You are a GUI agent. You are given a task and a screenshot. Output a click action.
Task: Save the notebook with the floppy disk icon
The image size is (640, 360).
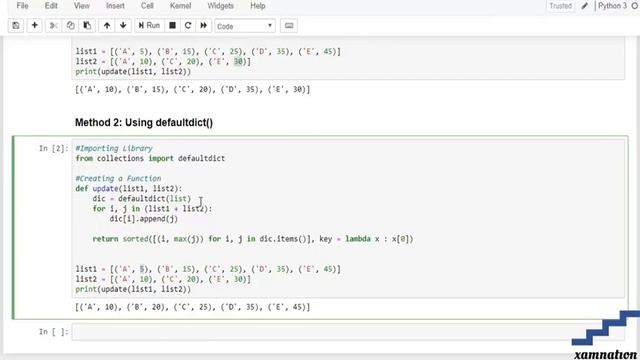coord(16,26)
